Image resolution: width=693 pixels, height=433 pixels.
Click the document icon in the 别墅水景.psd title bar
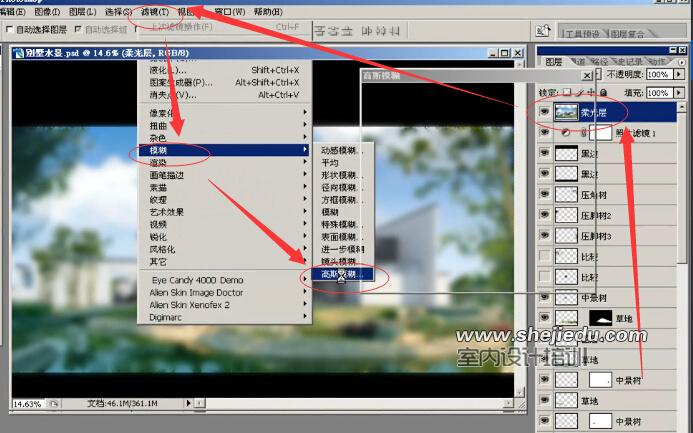point(19,53)
